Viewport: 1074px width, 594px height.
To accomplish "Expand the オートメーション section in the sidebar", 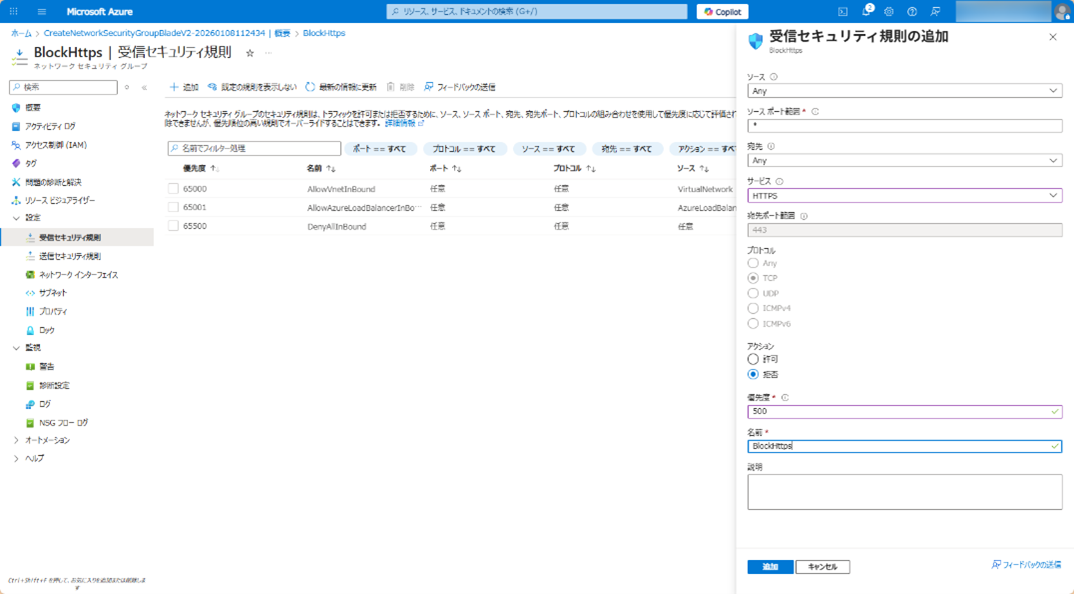I will click(x=16, y=440).
